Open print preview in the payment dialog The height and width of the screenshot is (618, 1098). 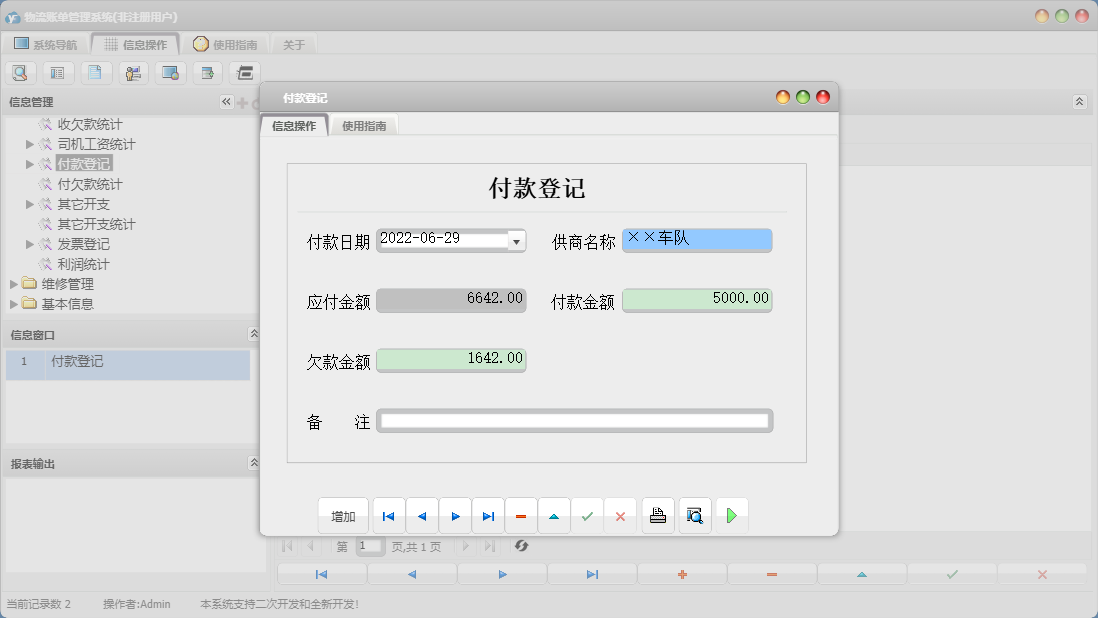coord(695,515)
